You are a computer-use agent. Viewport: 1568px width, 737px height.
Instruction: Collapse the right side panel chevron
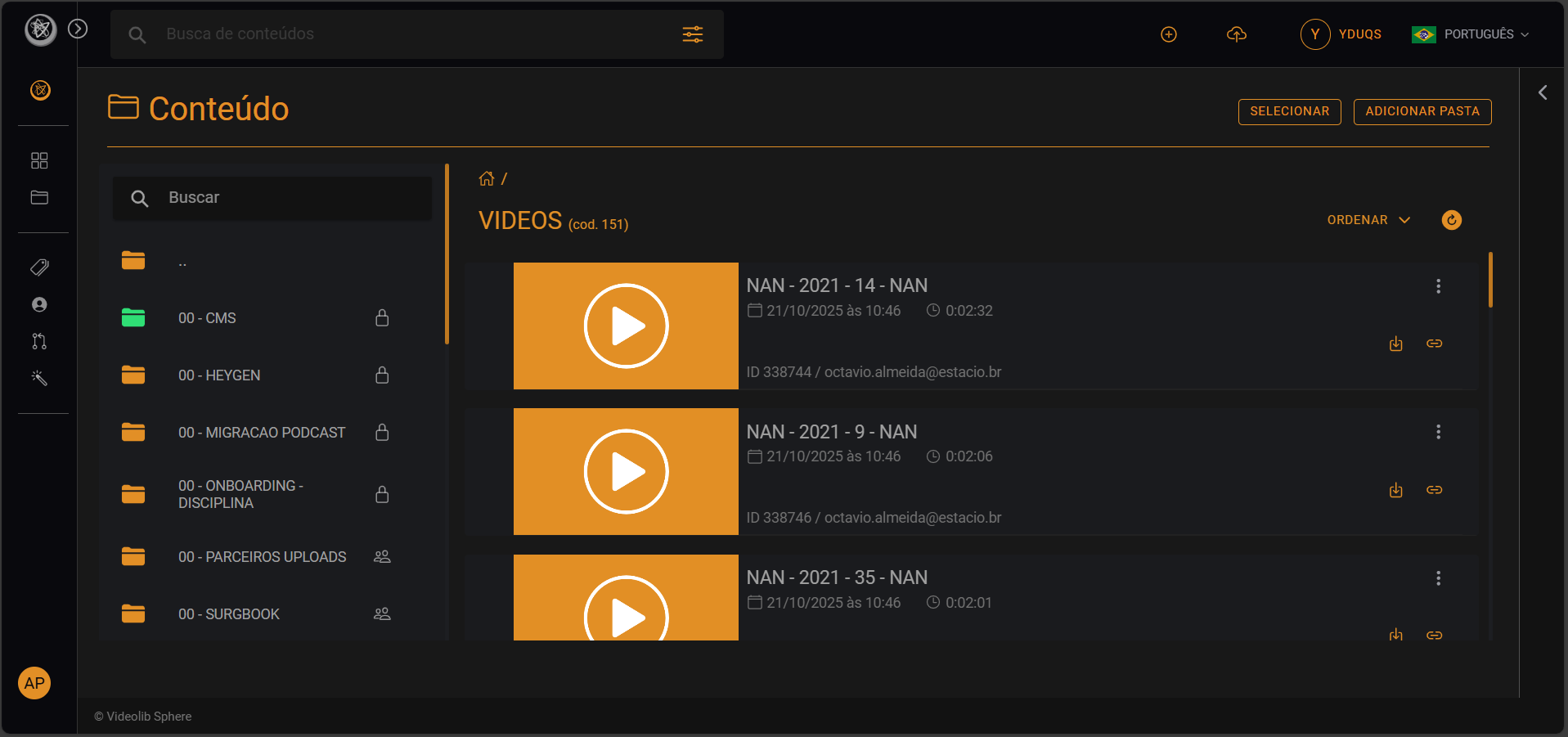tap(1543, 92)
